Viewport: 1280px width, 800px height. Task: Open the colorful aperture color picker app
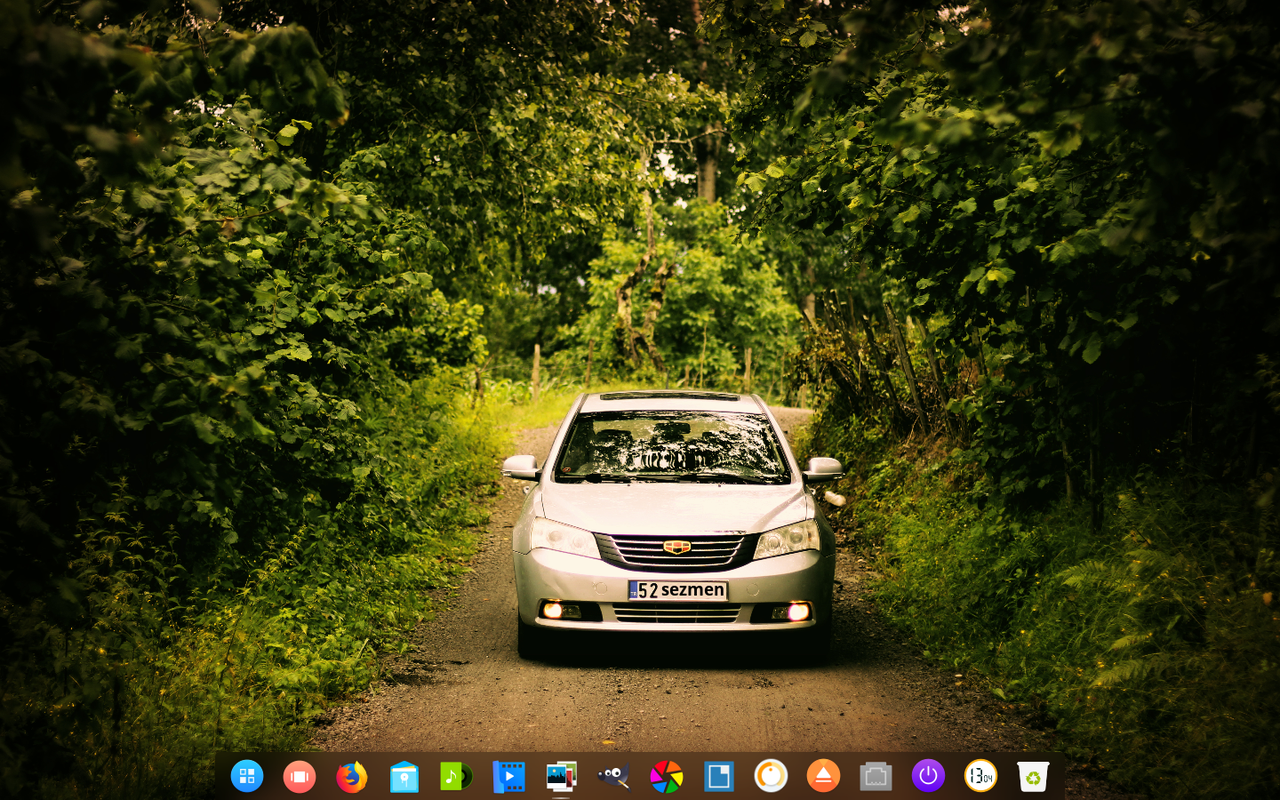click(666, 776)
